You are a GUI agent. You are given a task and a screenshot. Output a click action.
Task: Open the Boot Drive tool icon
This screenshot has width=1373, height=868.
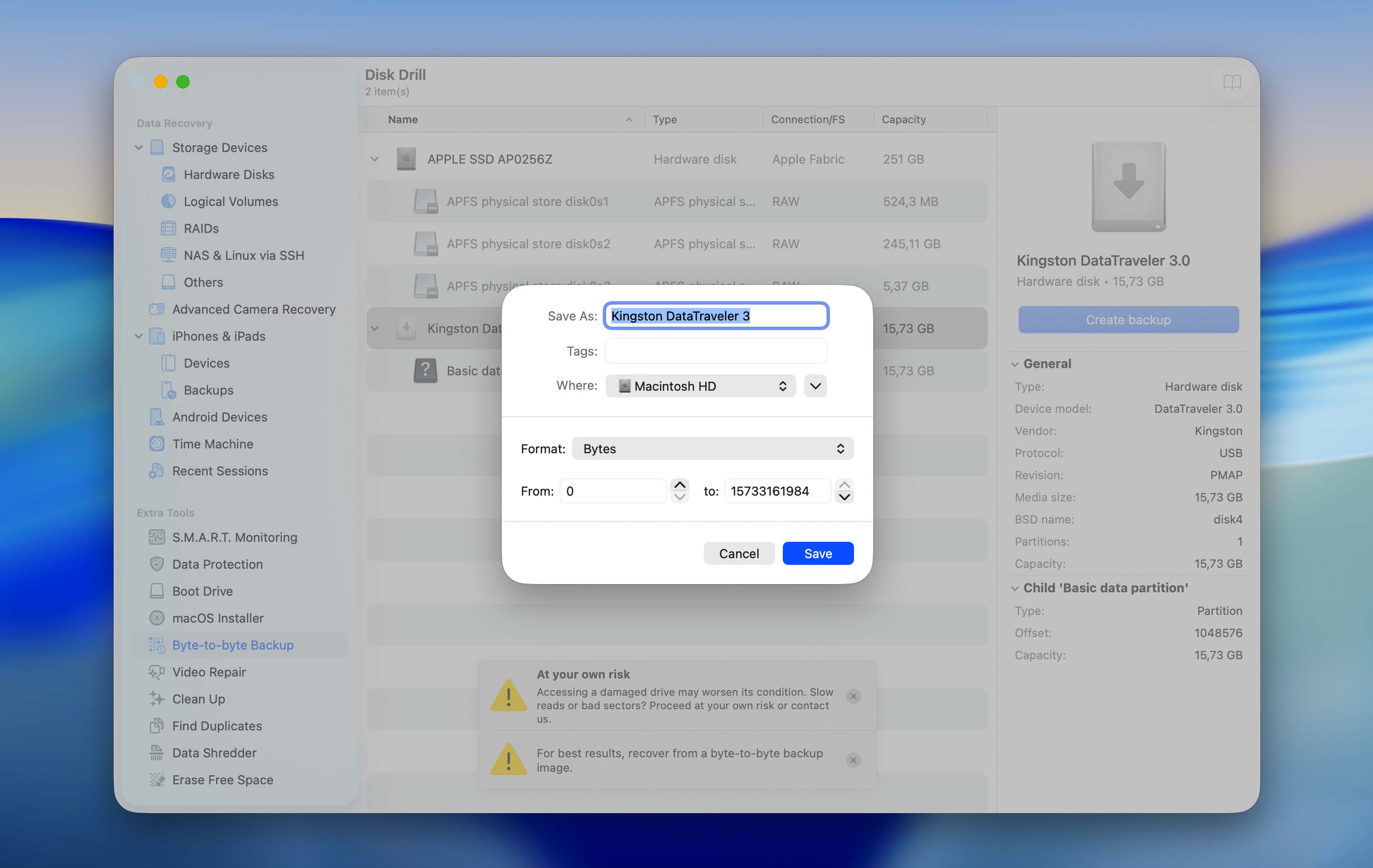click(157, 591)
